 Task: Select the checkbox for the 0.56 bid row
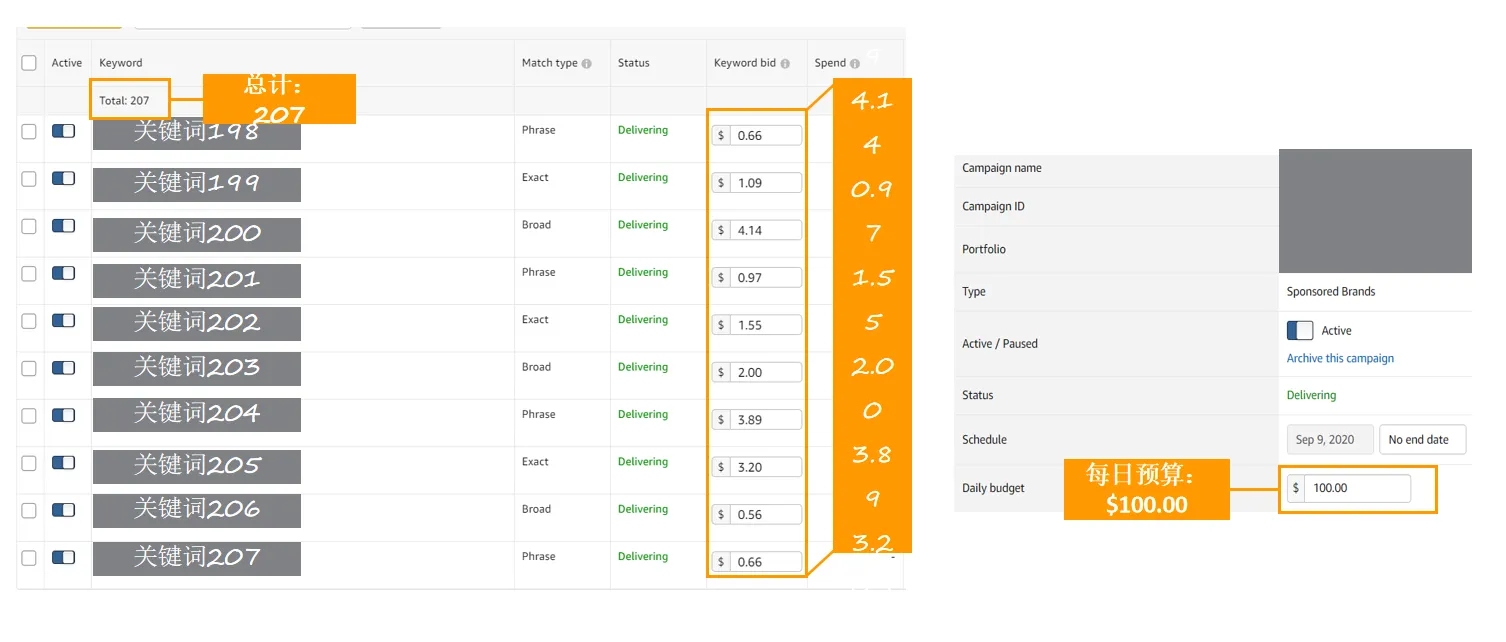29,510
